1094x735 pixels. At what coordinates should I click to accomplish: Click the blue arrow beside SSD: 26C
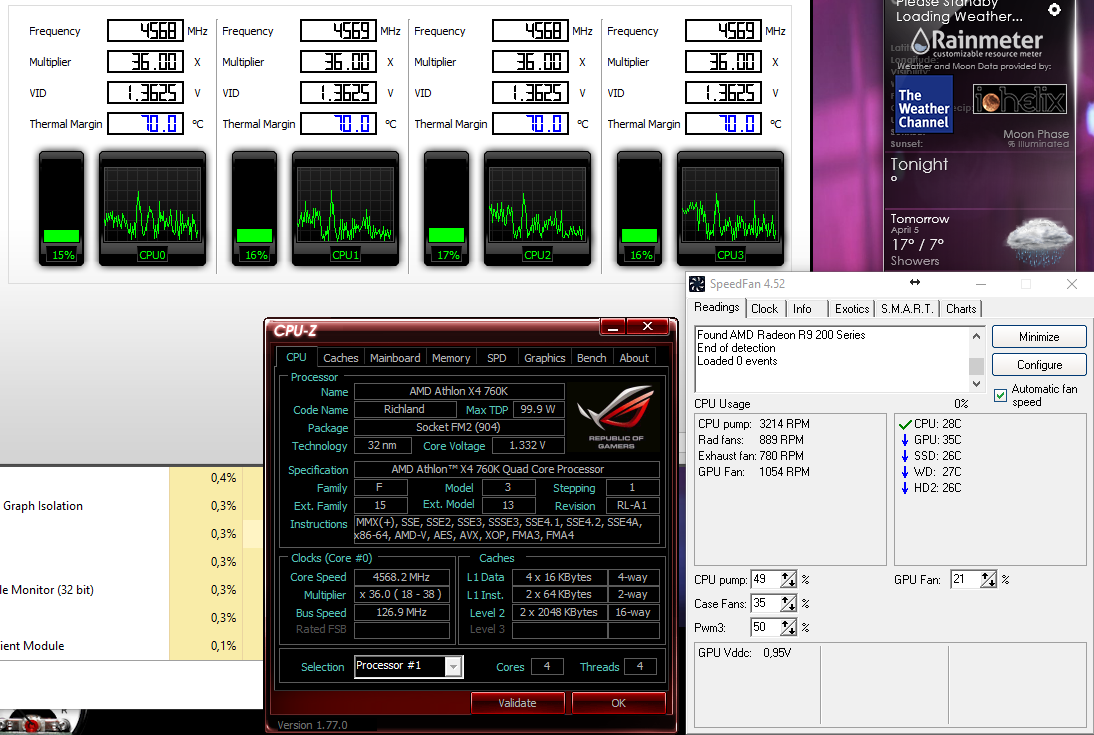pos(905,456)
